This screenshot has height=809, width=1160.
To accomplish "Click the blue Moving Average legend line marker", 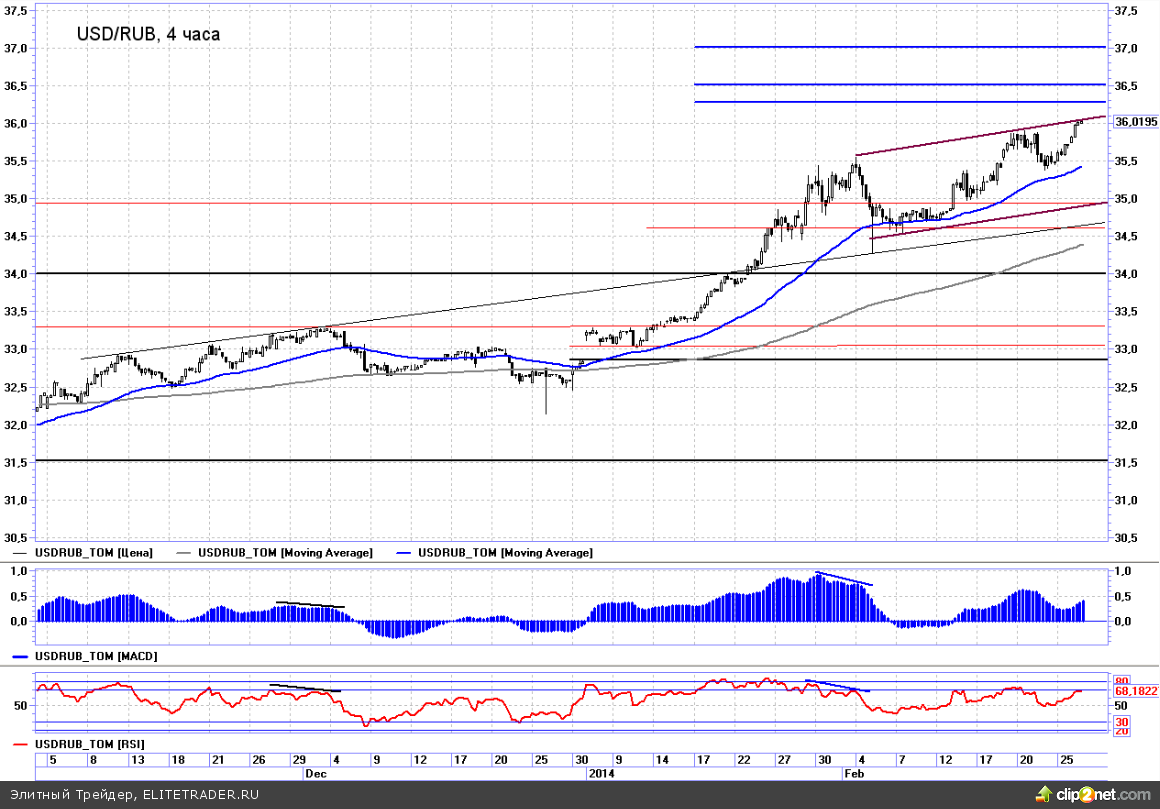I will pyautogui.click(x=404, y=553).
